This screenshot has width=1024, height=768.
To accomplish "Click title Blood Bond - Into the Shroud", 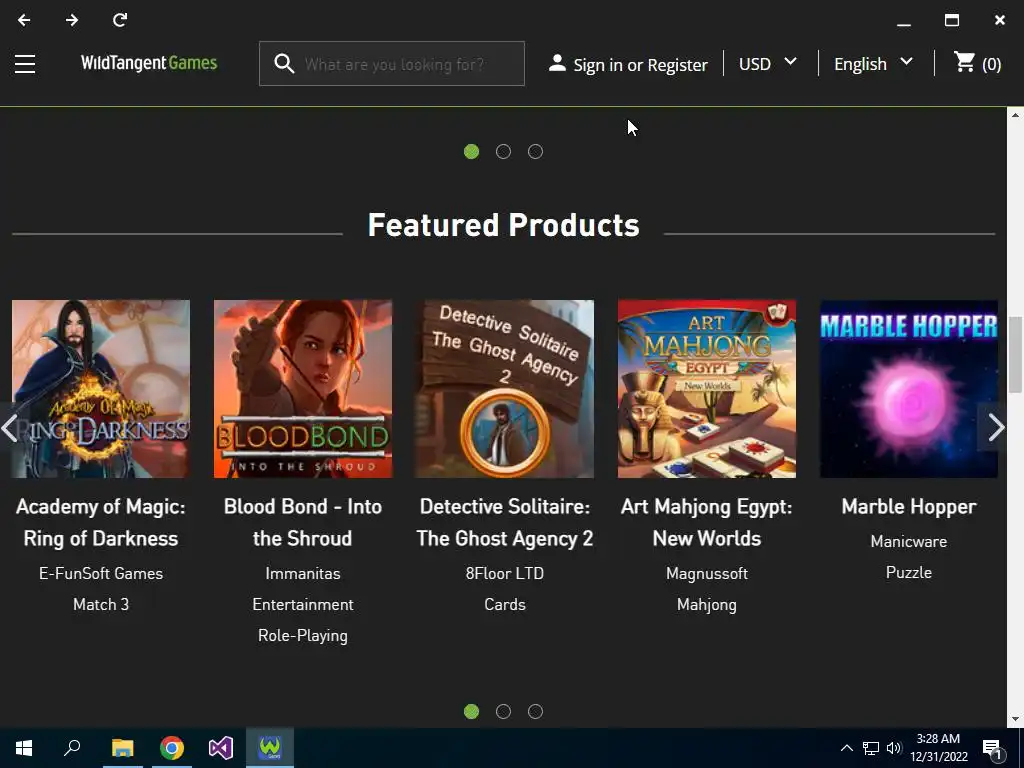I will tap(302, 522).
